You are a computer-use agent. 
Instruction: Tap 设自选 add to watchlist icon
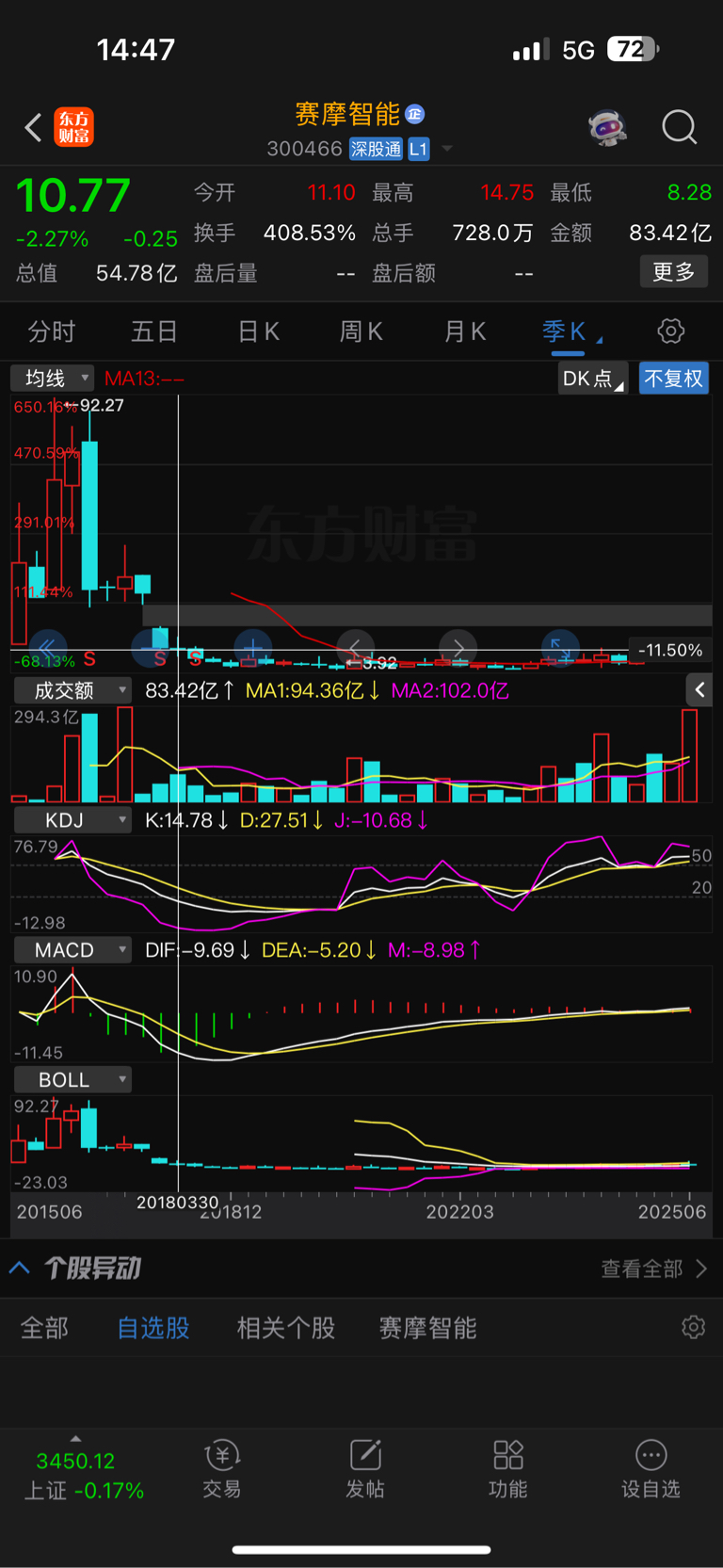point(651,1469)
